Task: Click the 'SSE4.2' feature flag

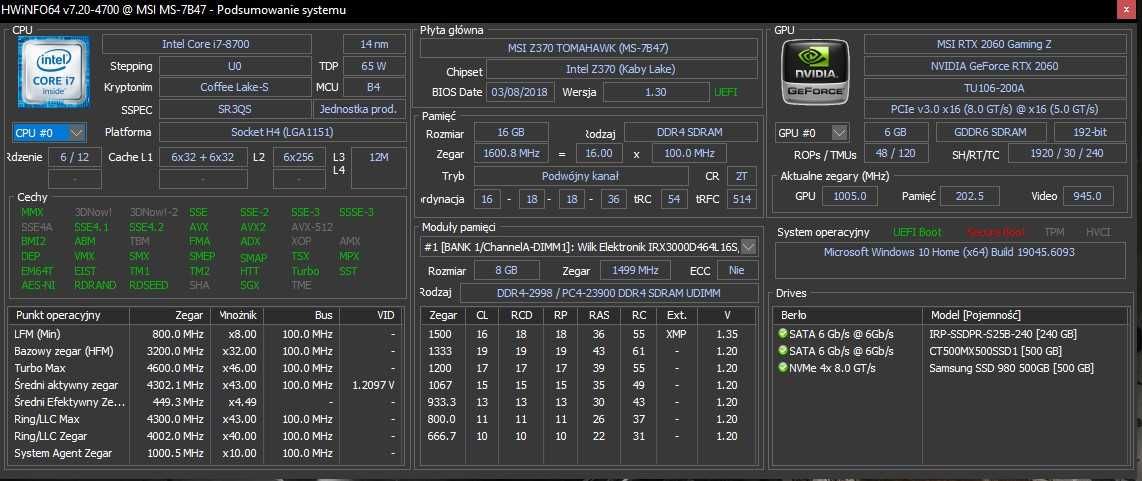Action: 145,227
